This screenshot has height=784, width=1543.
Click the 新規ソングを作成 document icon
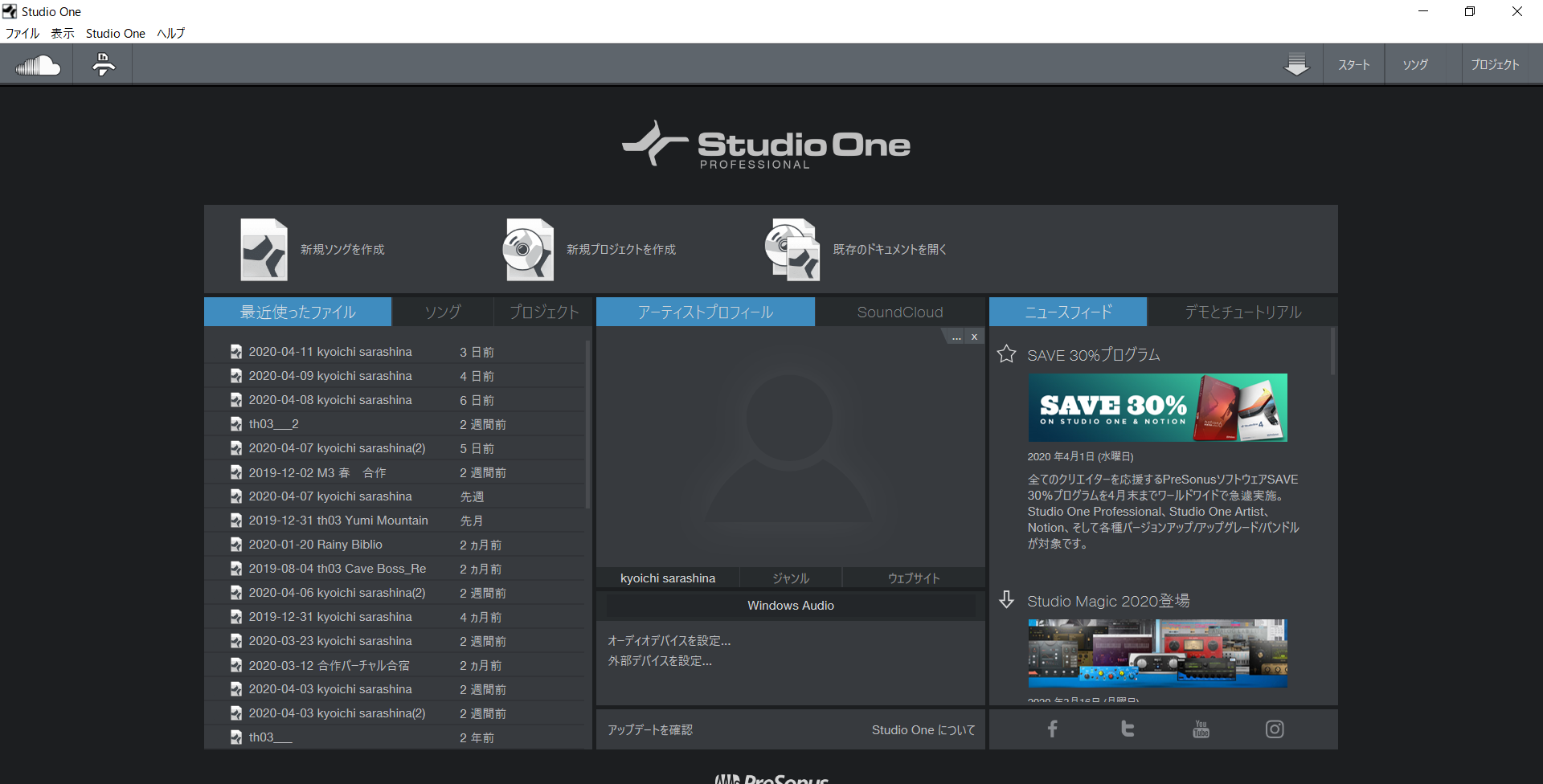(264, 250)
